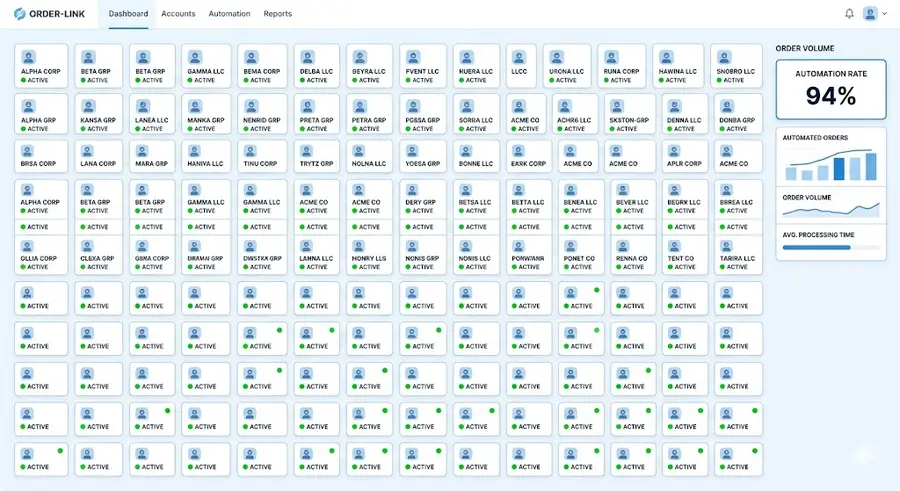Click the ALPHA GRP account avatar icon

coord(28,106)
